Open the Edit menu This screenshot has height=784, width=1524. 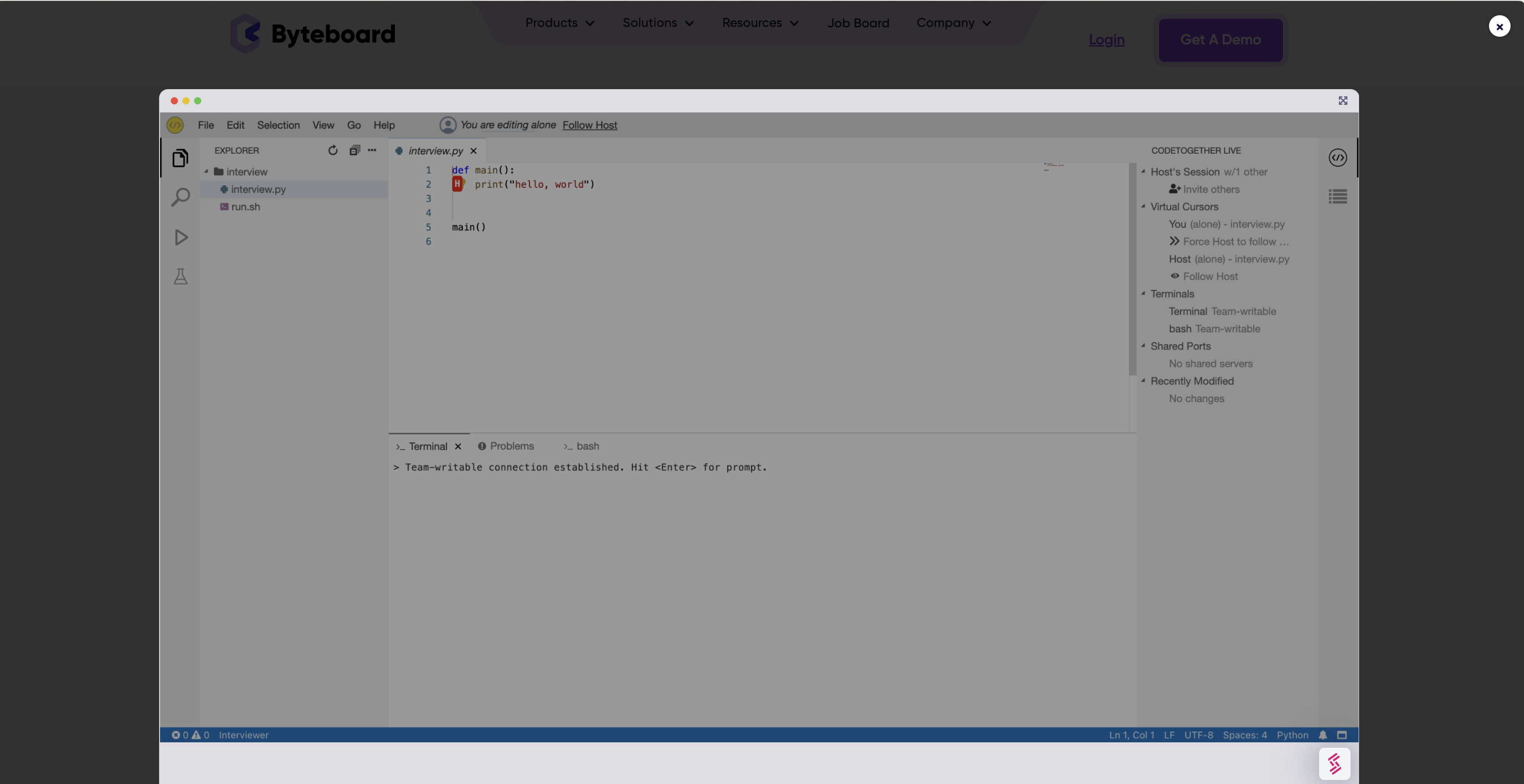[x=235, y=125]
